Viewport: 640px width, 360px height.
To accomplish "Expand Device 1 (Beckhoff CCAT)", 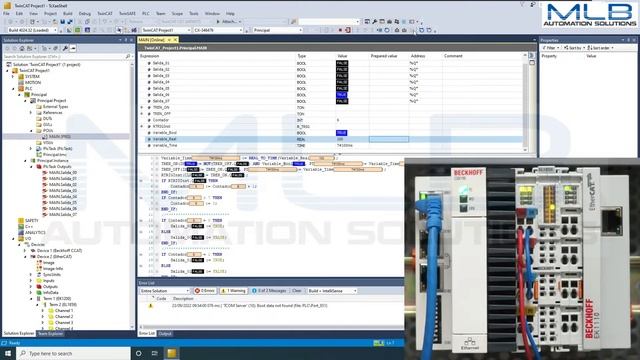I will pyautogui.click(x=25, y=251).
